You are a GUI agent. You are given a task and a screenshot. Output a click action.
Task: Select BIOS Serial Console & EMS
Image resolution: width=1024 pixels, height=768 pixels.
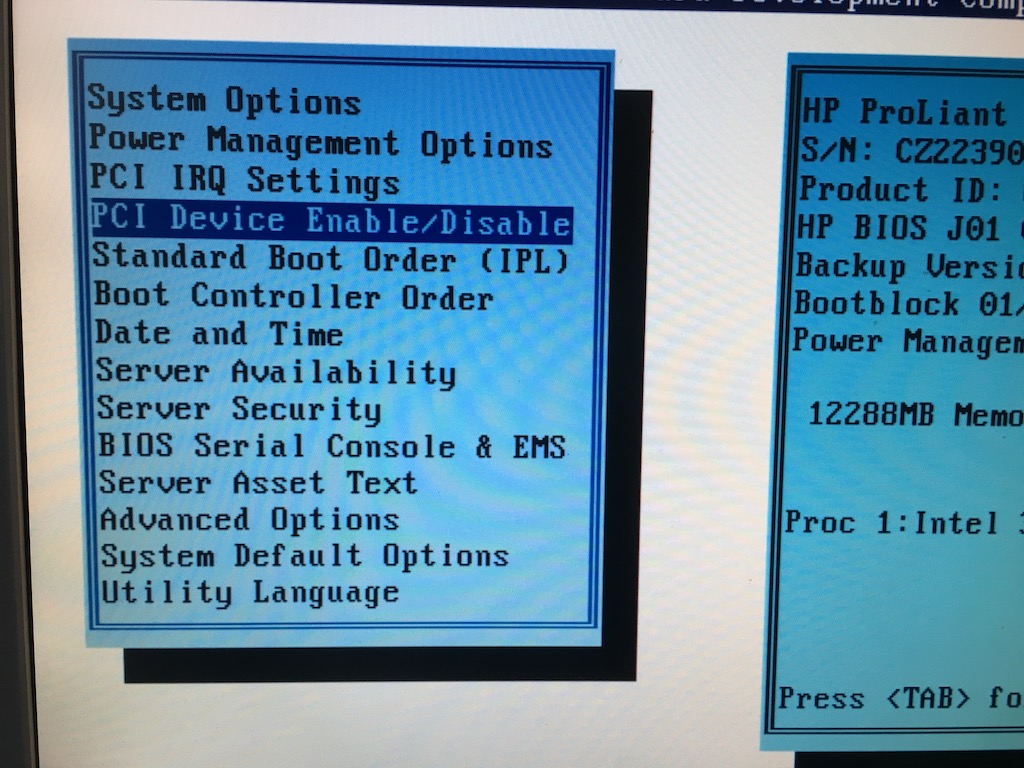pyautogui.click(x=331, y=446)
